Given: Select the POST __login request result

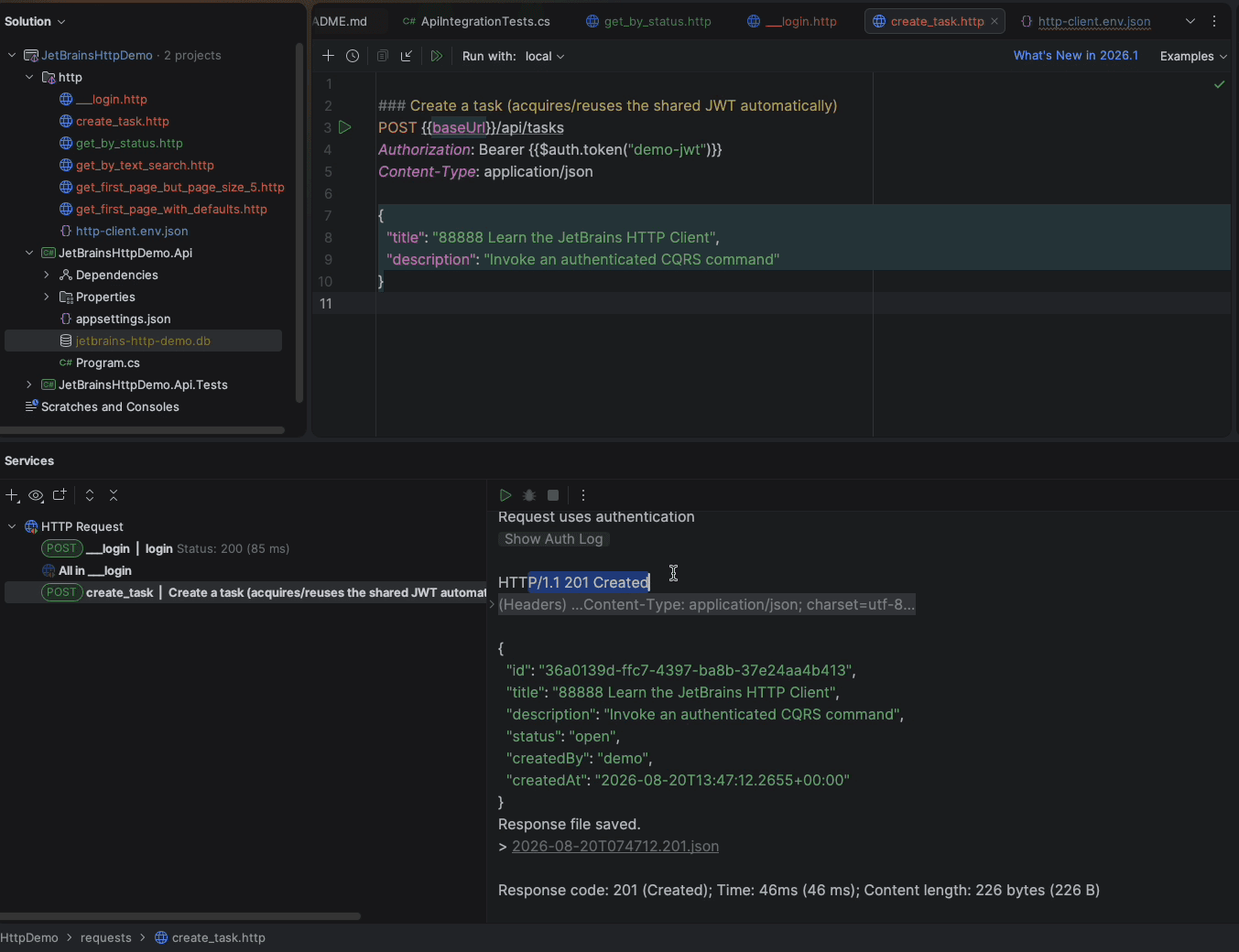Looking at the screenshot, I should (x=165, y=548).
